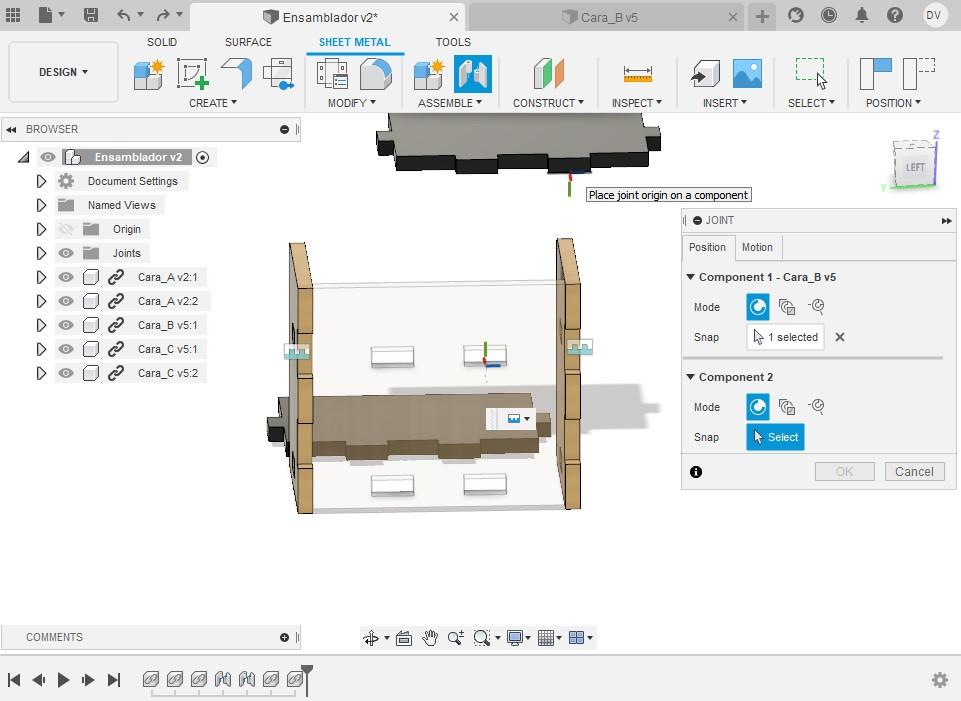Image resolution: width=961 pixels, height=701 pixels.
Task: Select the Unfold tool
Action: 279,74
